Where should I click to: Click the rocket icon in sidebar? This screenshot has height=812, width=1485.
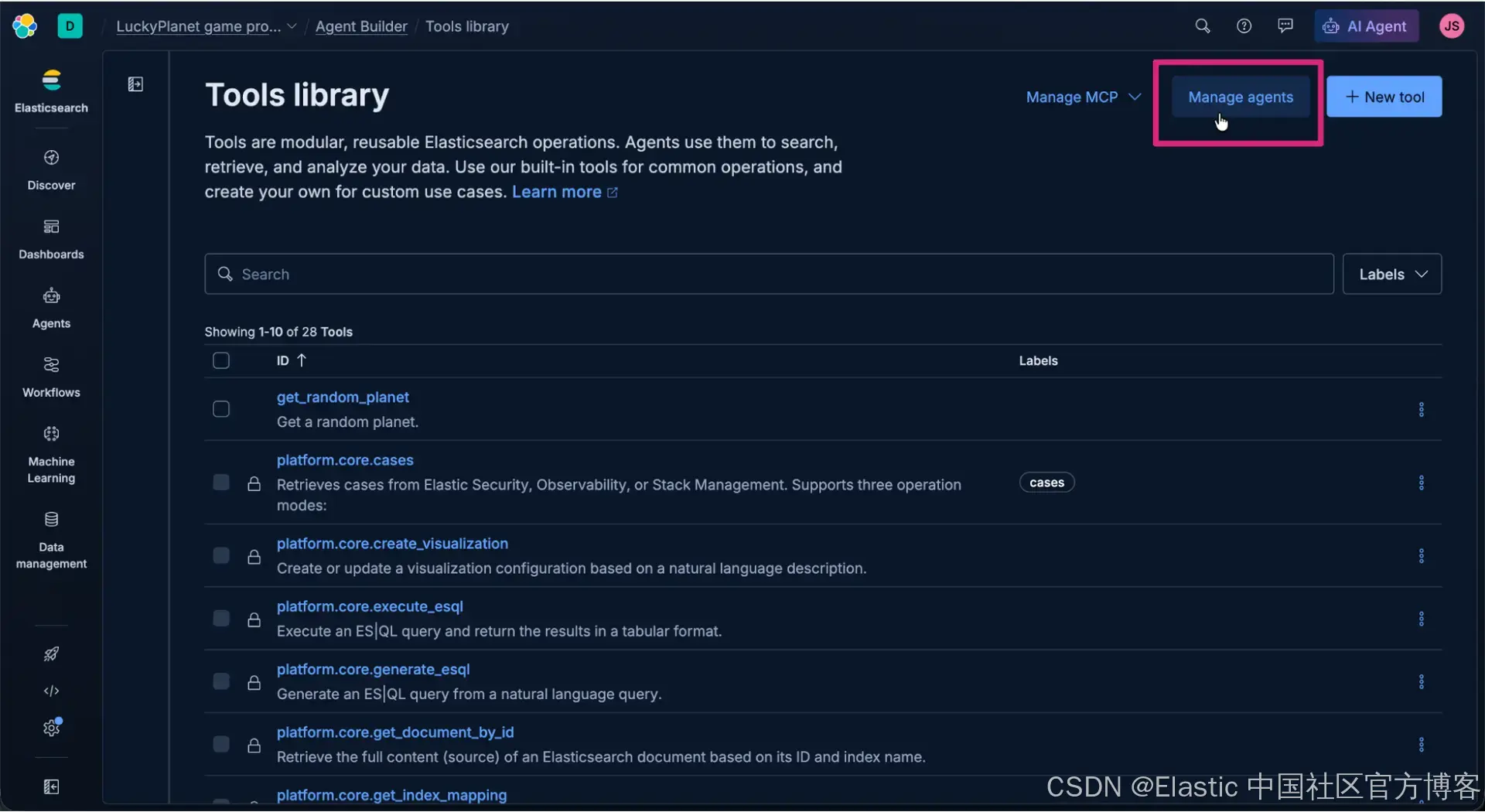tap(51, 654)
